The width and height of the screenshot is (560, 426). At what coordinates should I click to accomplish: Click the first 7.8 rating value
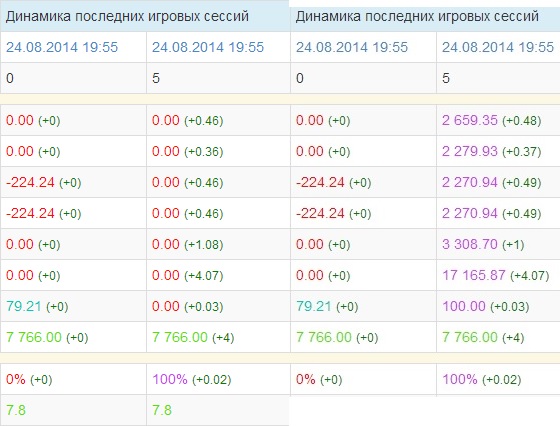click(x=16, y=410)
